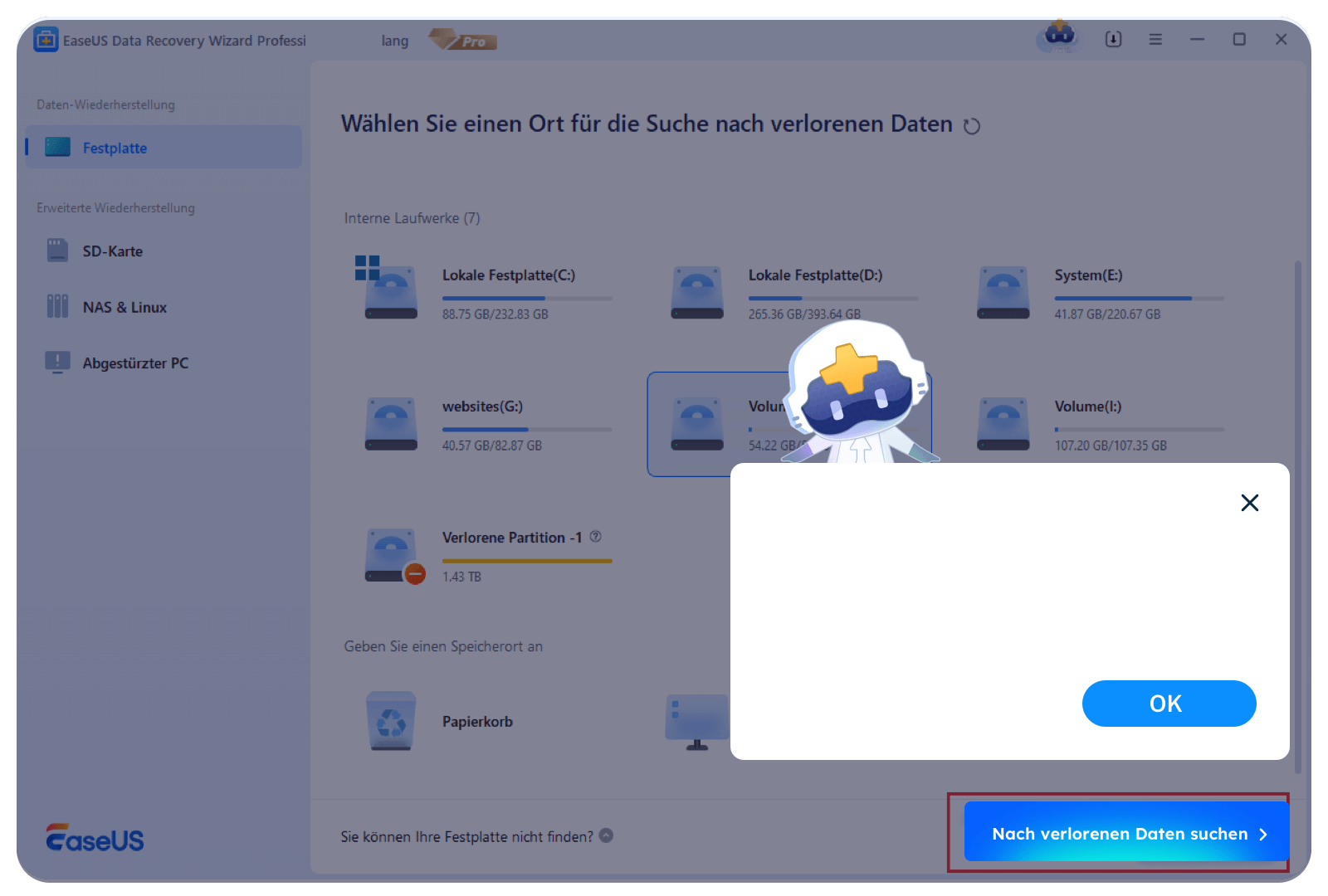
Task: Open the hamburger menu in title bar
Action: click(1155, 39)
